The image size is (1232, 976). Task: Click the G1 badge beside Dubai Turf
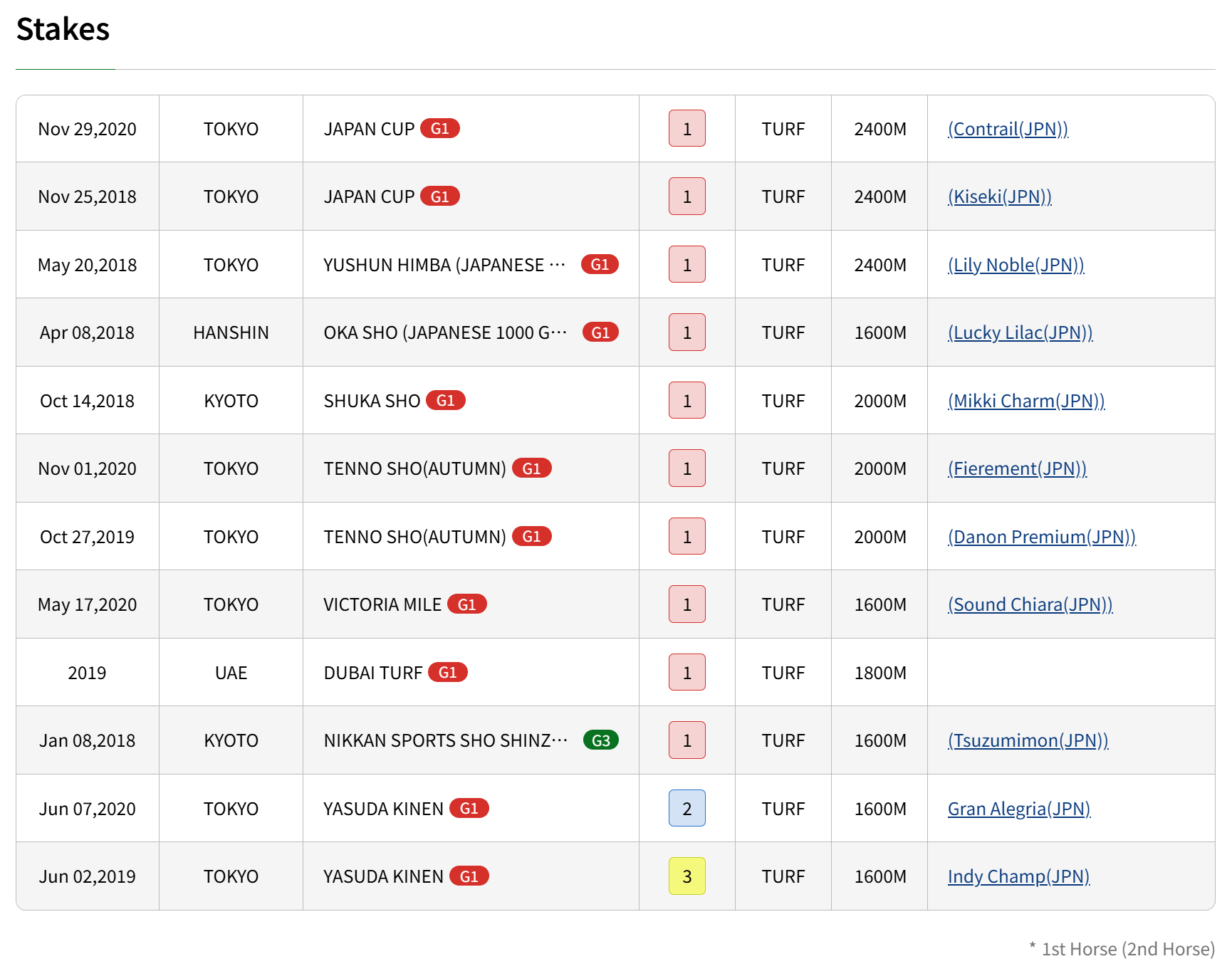(448, 672)
